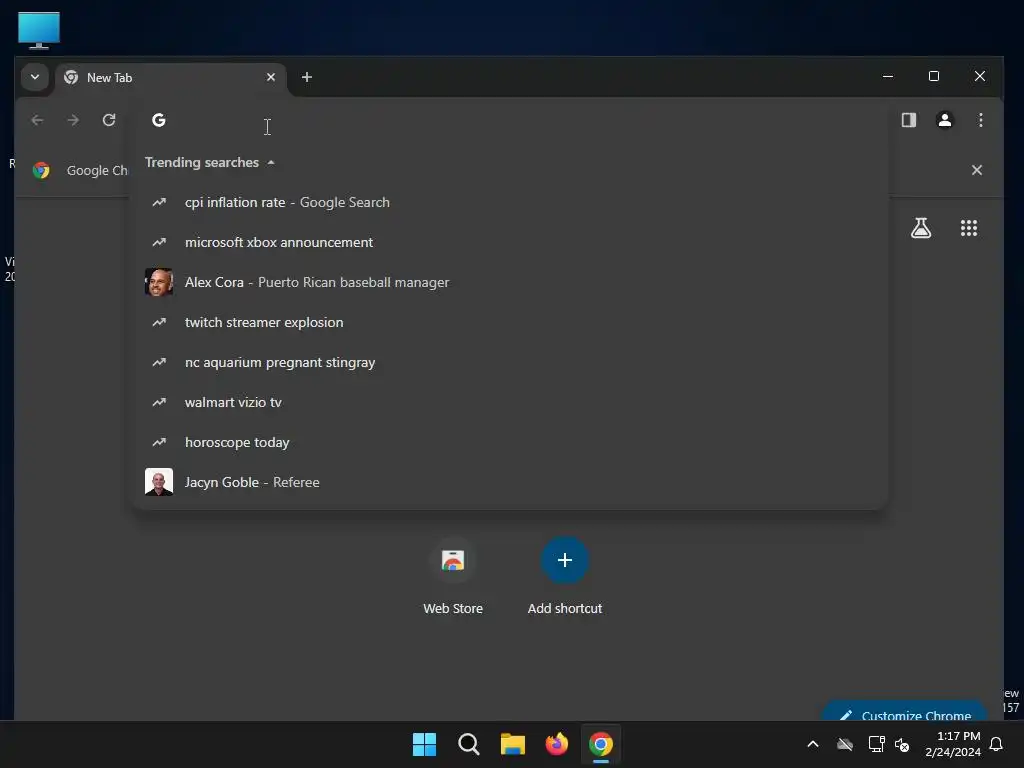Click Alex Cora's photo thumbnail
This screenshot has width=1024, height=768.
[x=159, y=282]
